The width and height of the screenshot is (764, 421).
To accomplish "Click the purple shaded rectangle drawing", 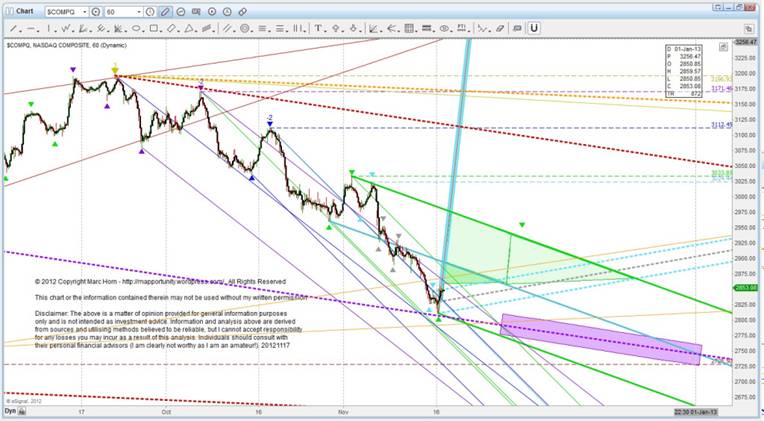I will (601, 339).
